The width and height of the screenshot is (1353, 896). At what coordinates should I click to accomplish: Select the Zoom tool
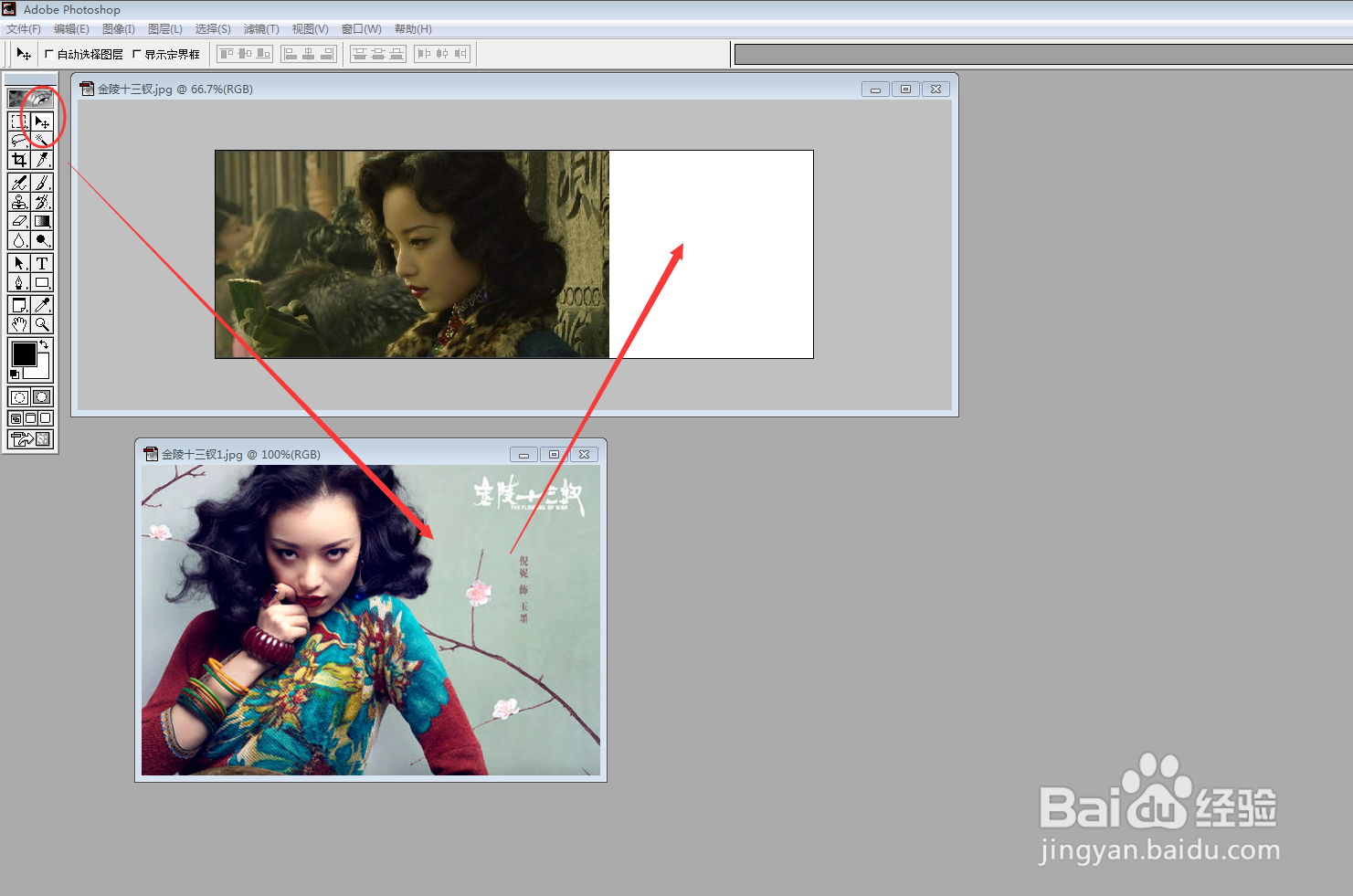point(42,324)
